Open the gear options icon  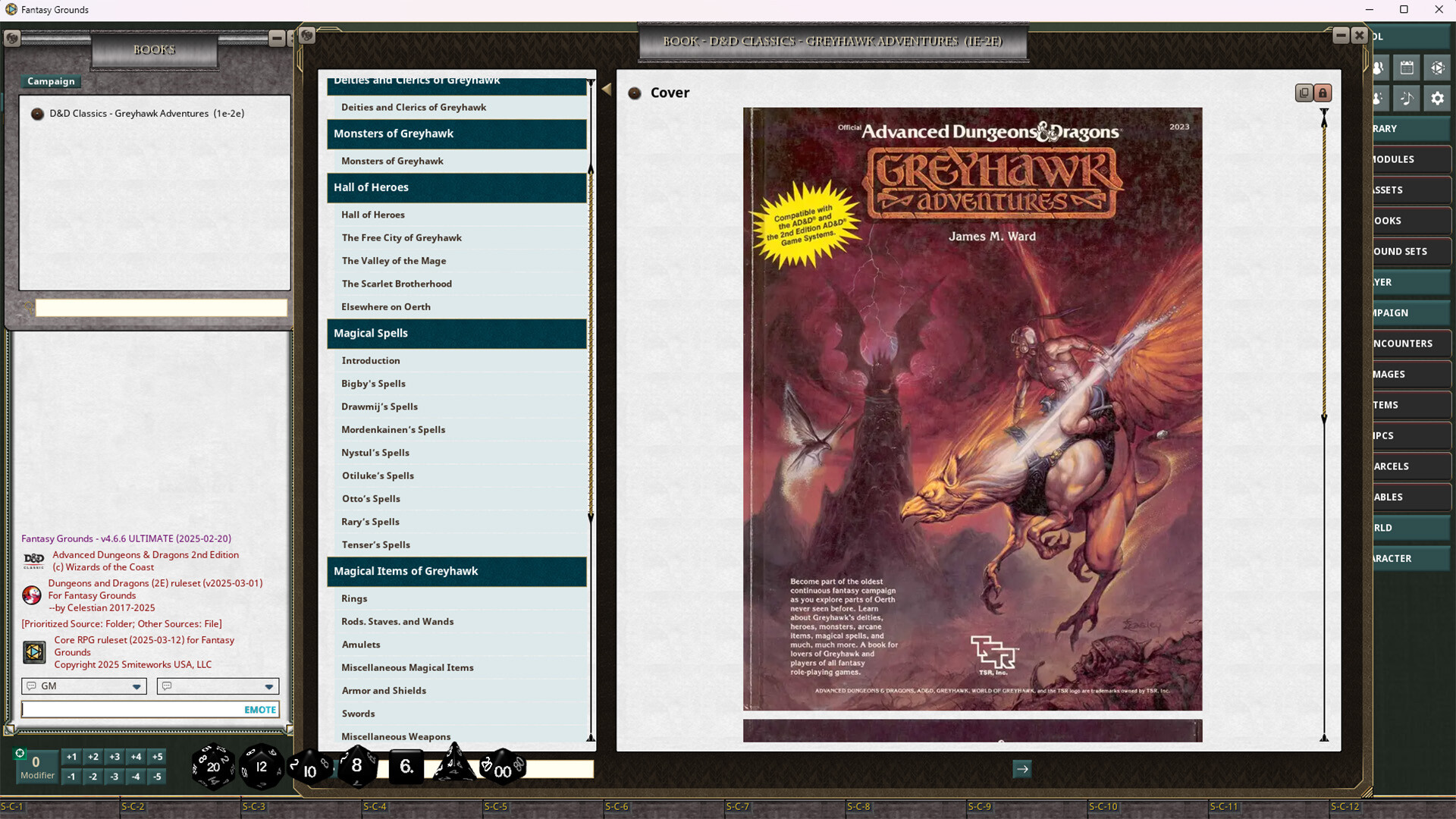tap(1437, 98)
